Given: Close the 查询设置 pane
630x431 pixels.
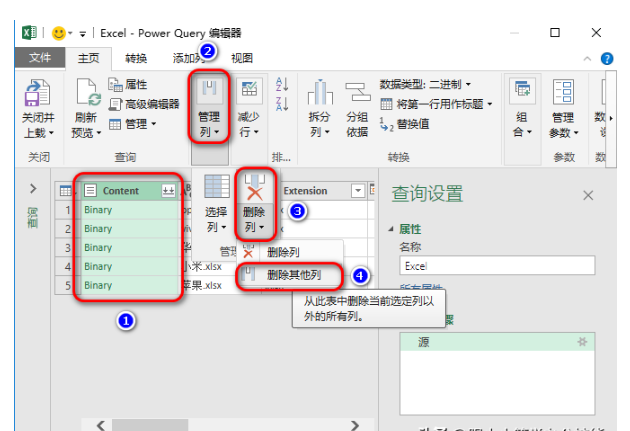Looking at the screenshot, I should tap(588, 196).
